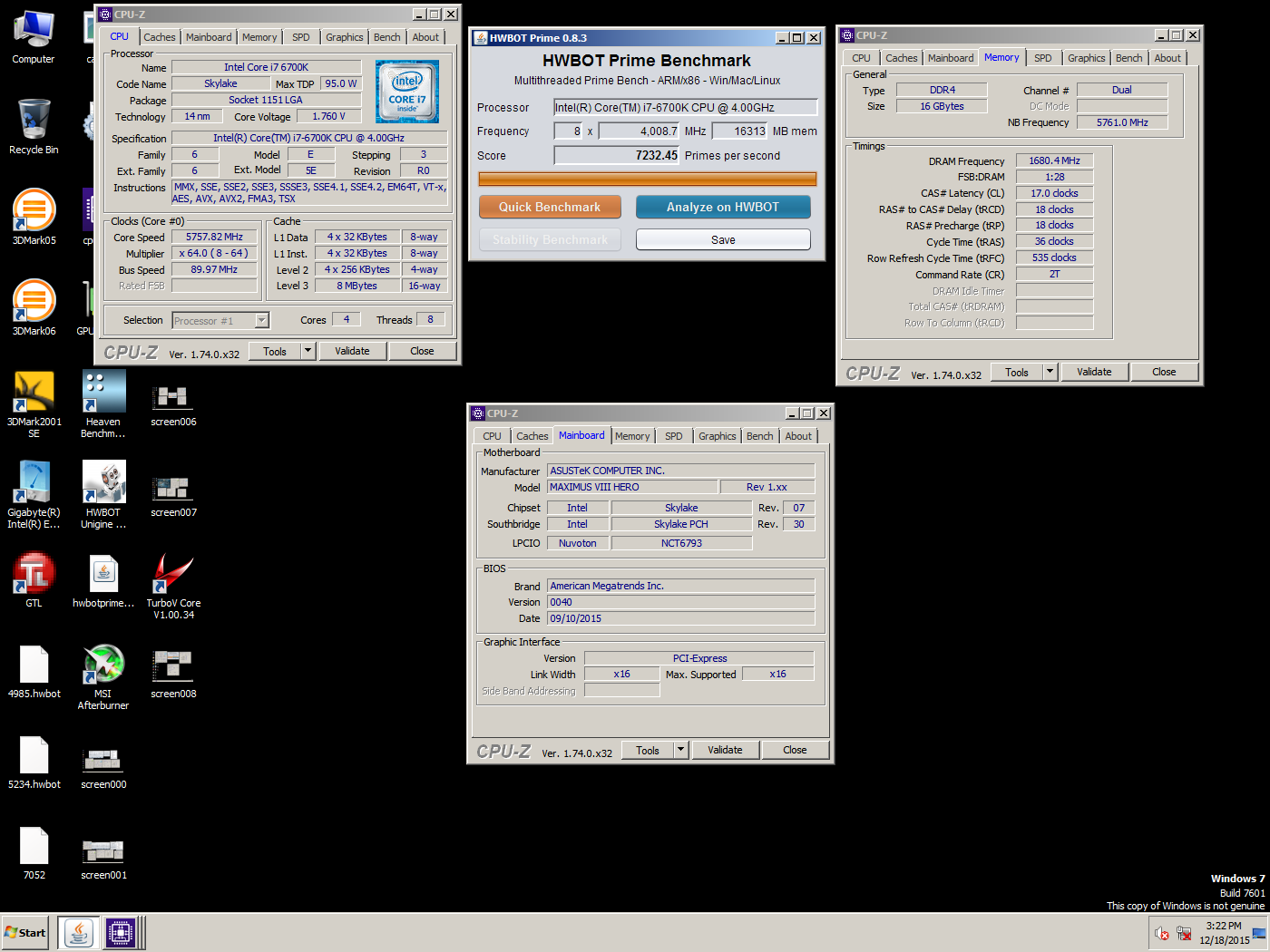Switch to Bench tab in CPU window

coord(387,37)
